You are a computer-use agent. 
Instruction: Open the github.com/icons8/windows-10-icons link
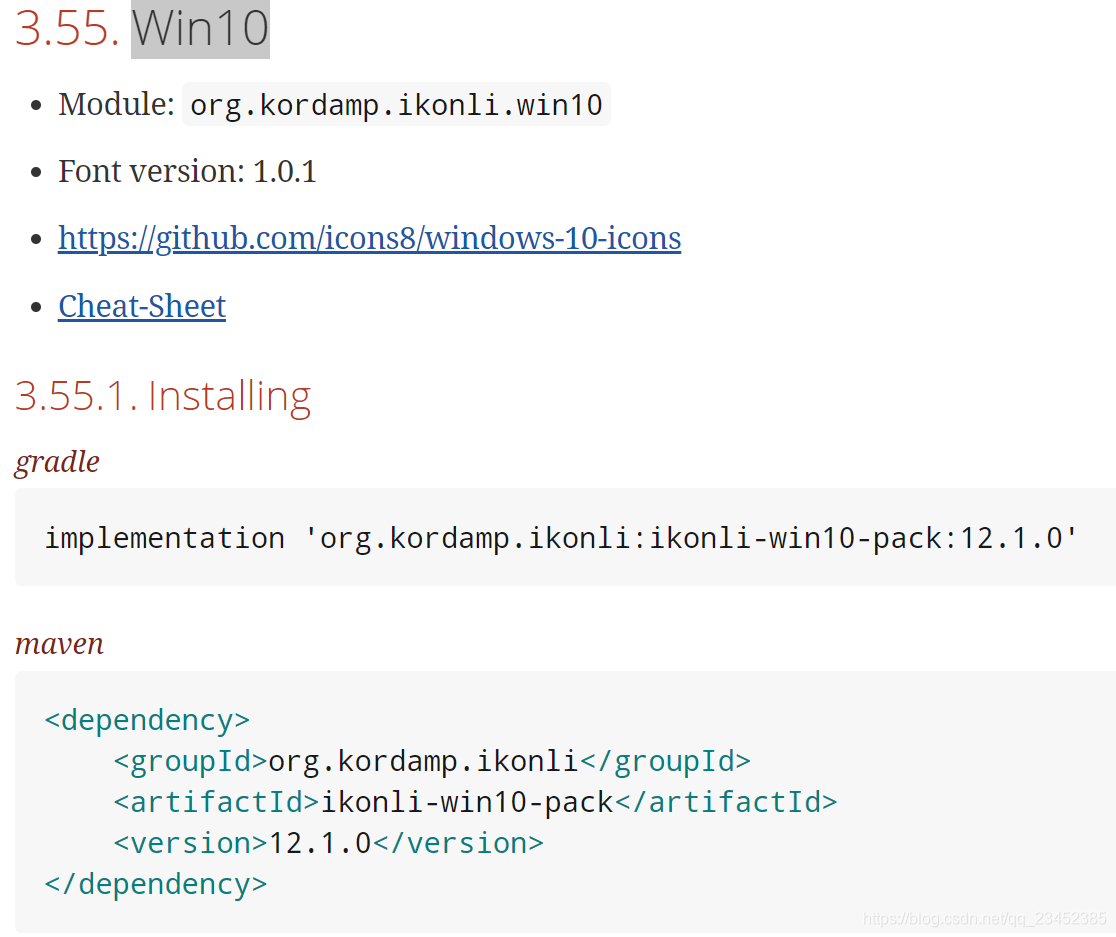coord(369,238)
